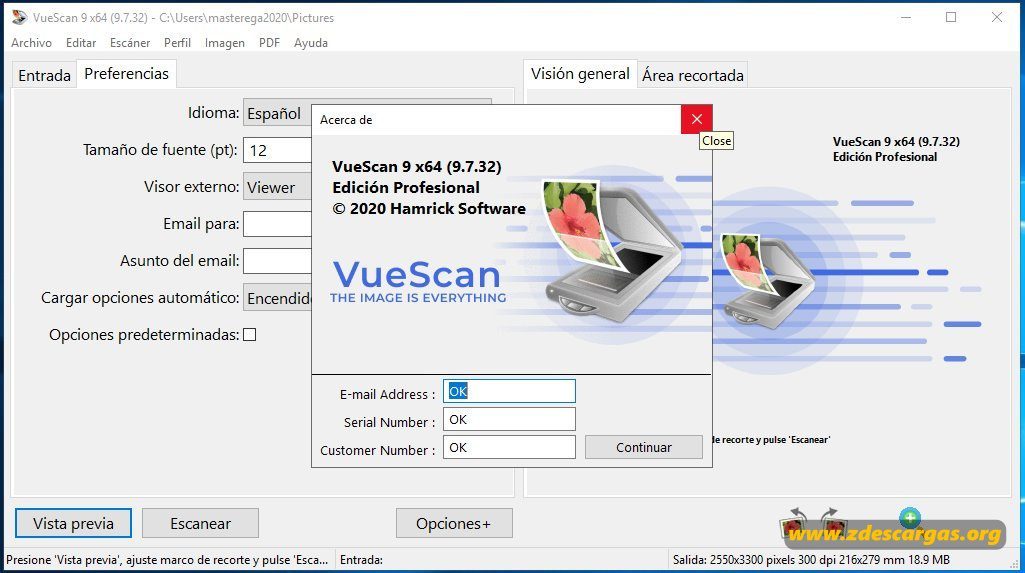Click the VueScan scanner logo in Acerca de dialog

pyautogui.click(x=611, y=252)
